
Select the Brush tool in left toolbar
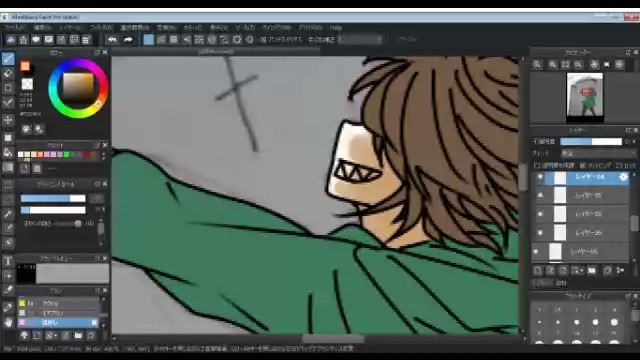tap(8, 59)
